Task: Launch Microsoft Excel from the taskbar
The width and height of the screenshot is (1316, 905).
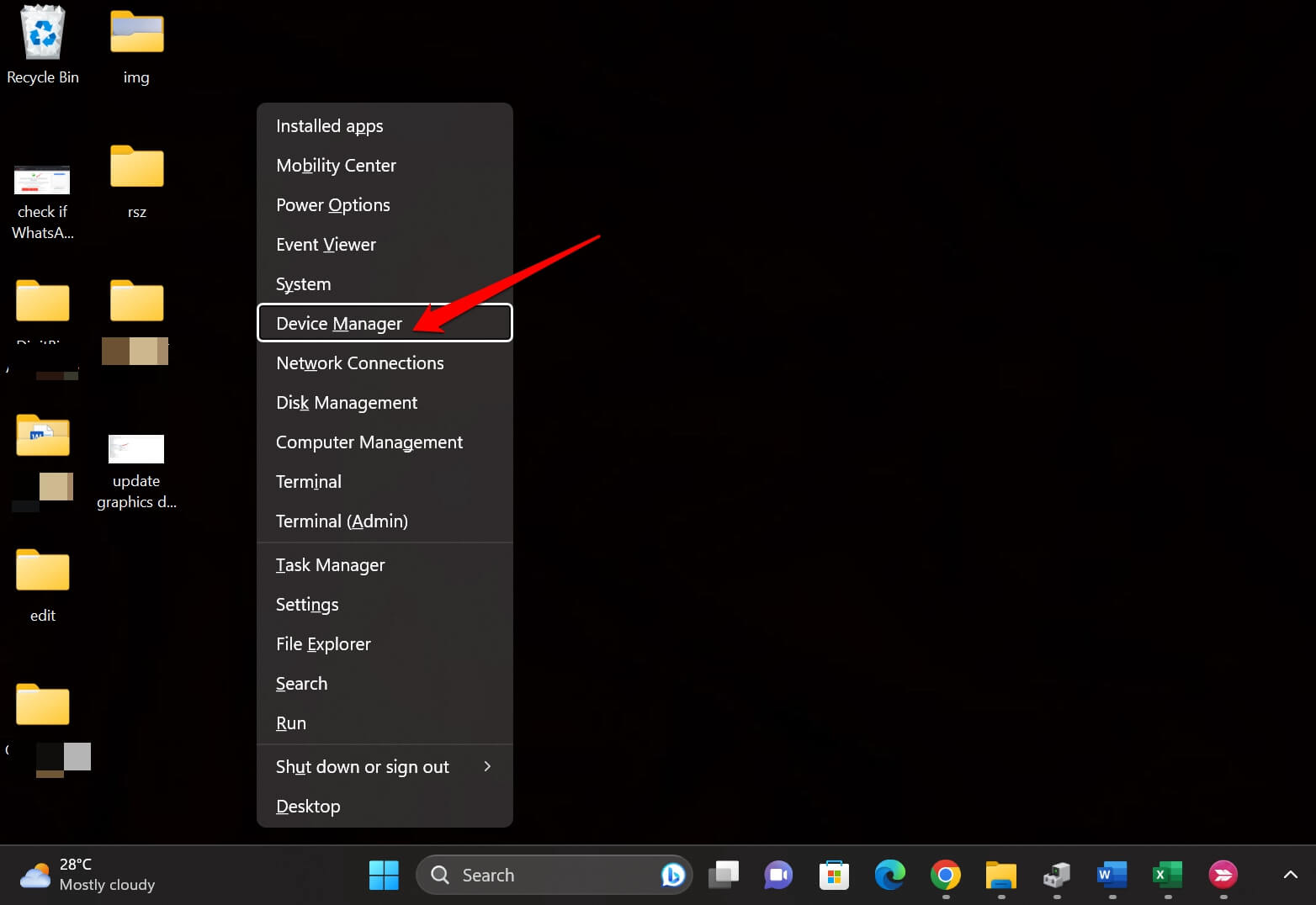Action: (1167, 875)
